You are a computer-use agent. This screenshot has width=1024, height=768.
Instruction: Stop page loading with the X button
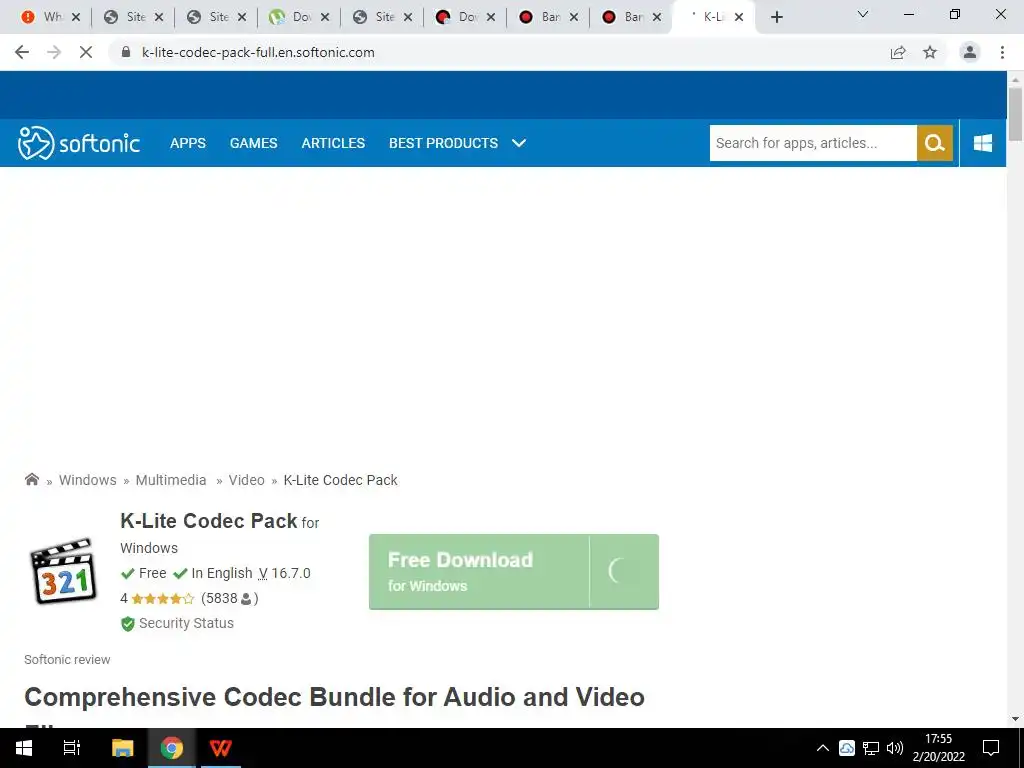tap(86, 52)
